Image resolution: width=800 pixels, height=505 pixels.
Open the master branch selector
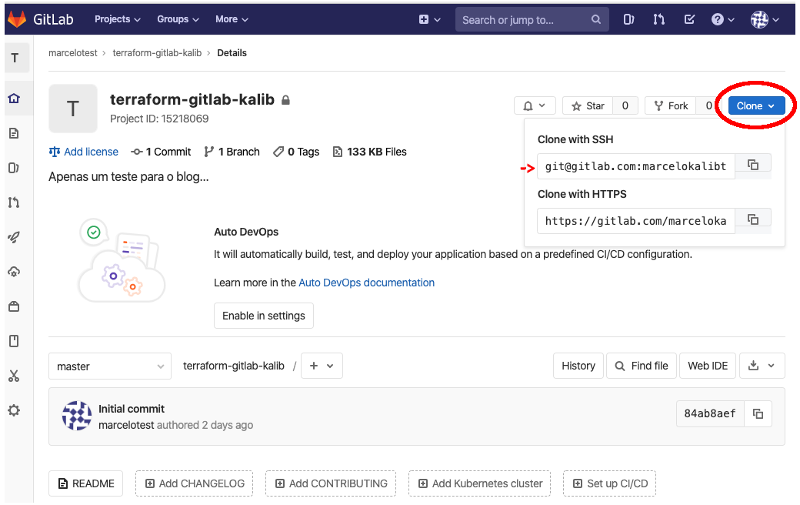[110, 366]
